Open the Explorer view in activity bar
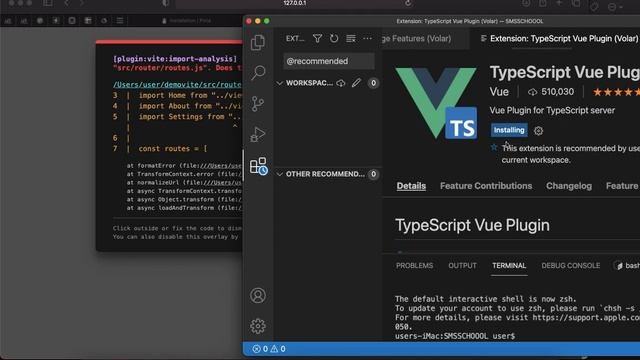This screenshot has height=360, width=640. pos(258,42)
